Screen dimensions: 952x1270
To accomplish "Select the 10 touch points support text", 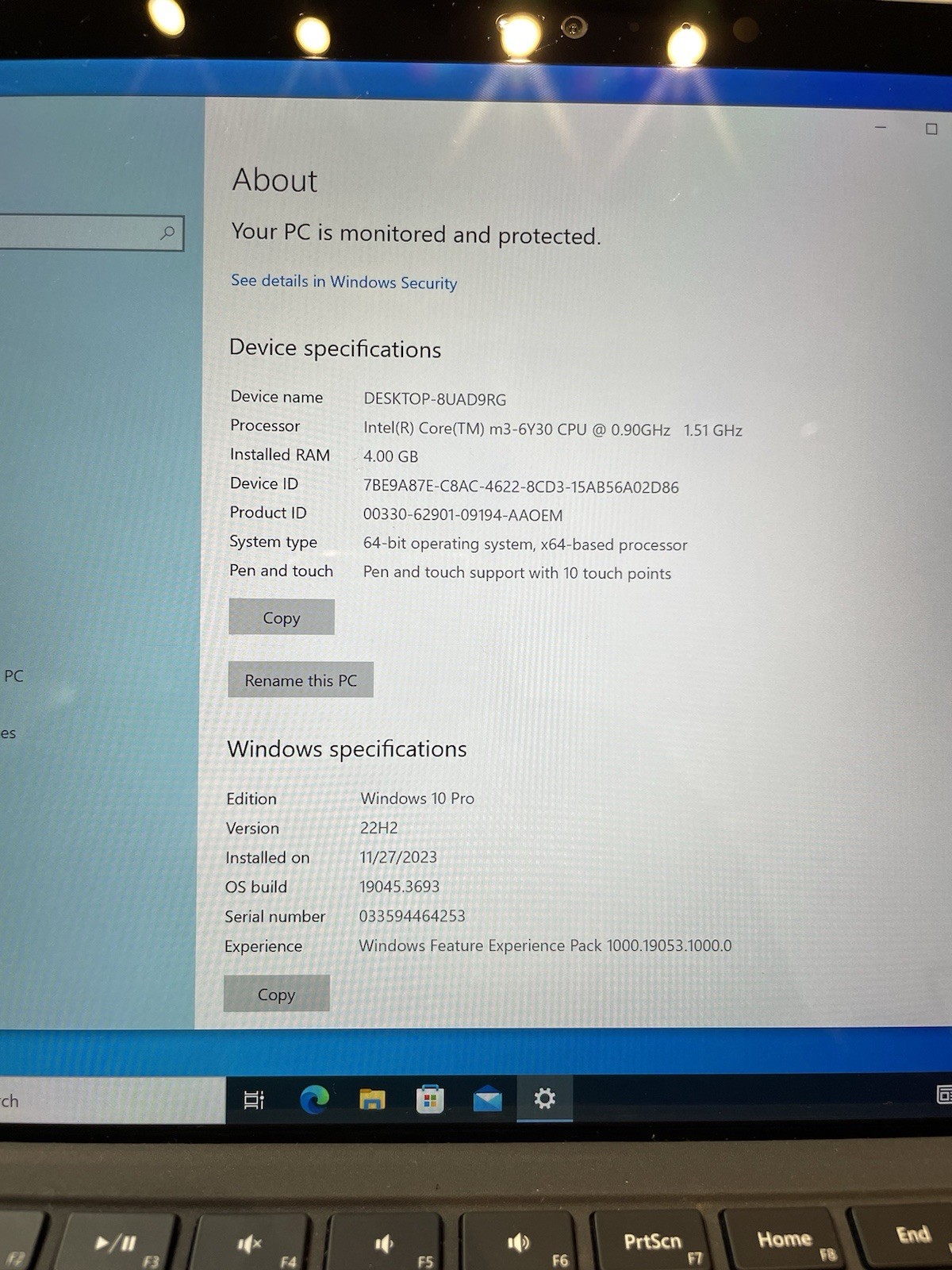I will click(x=517, y=573).
